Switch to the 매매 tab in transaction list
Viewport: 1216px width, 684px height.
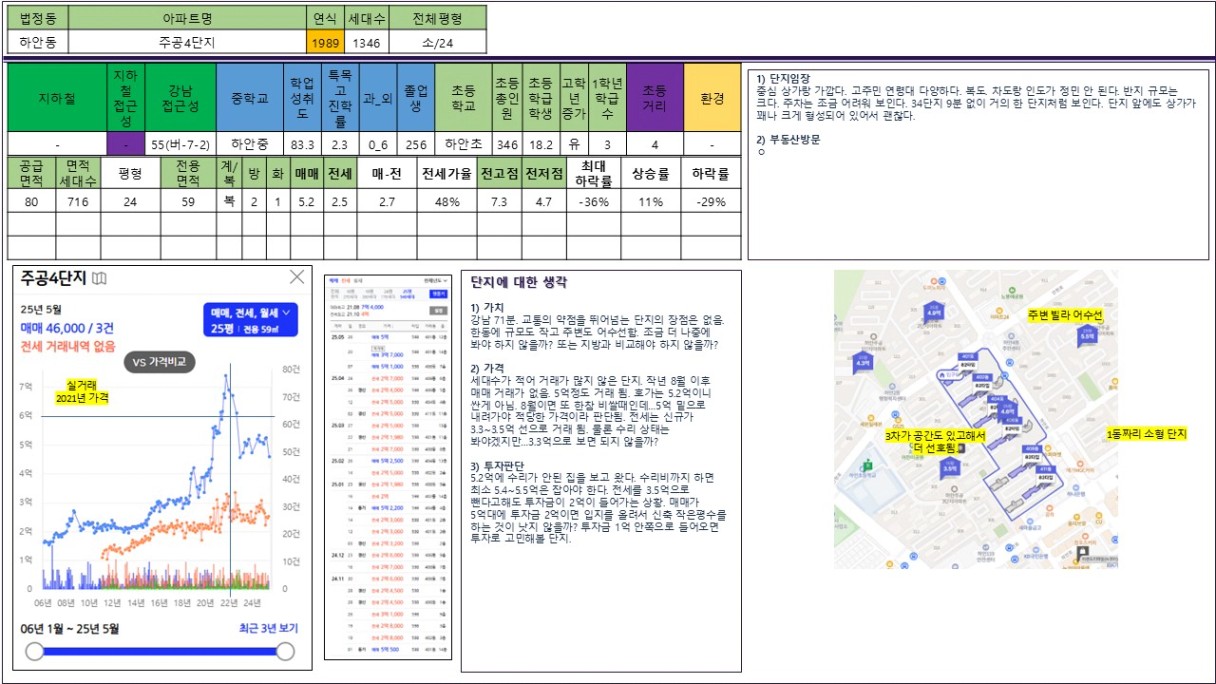pyautogui.click(x=334, y=281)
